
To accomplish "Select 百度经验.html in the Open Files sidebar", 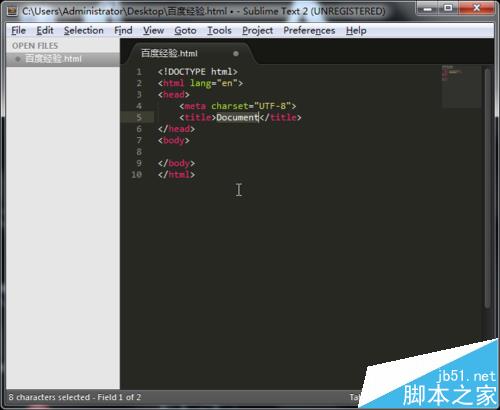I will [63, 59].
